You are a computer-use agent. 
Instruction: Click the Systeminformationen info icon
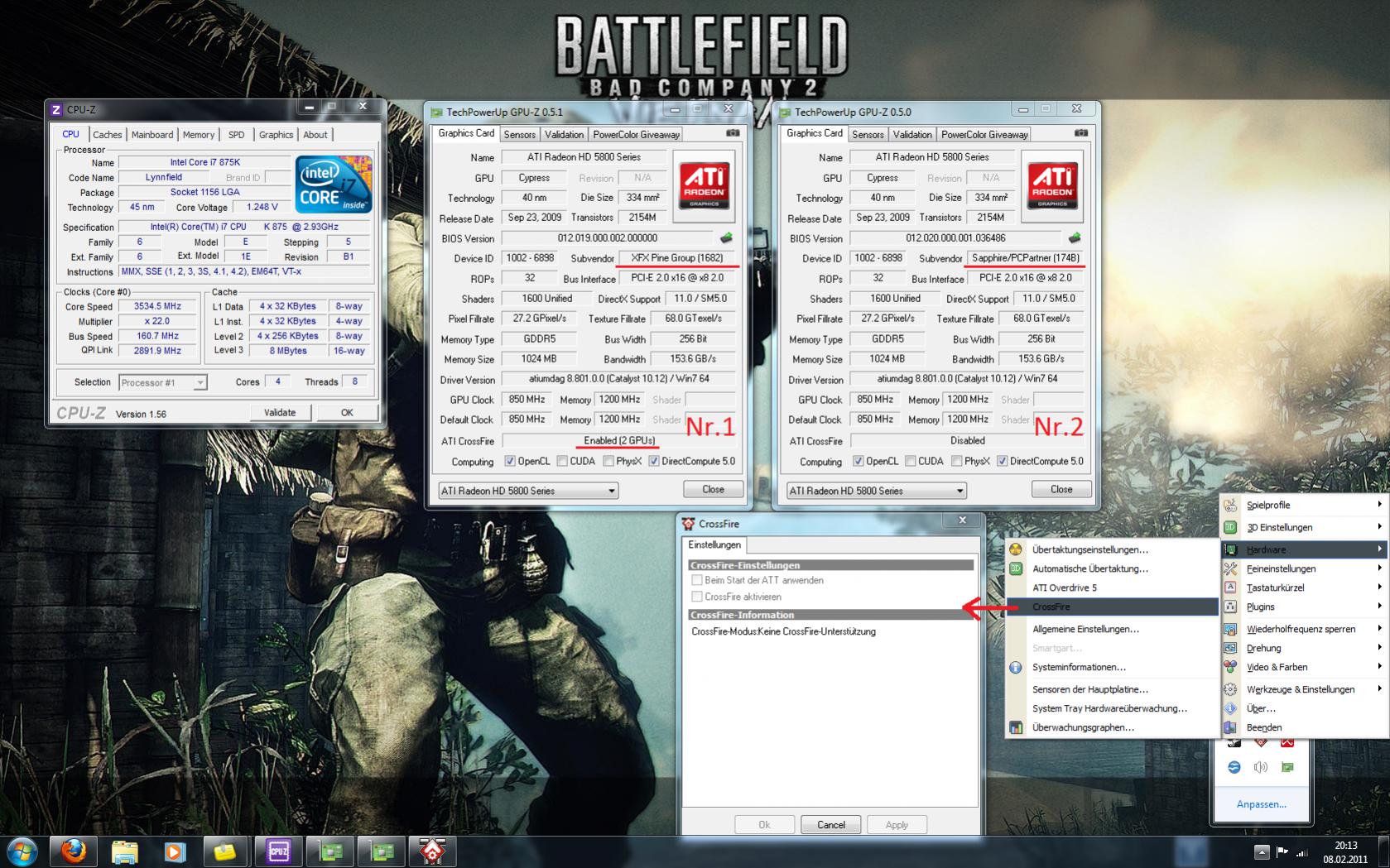1016,667
